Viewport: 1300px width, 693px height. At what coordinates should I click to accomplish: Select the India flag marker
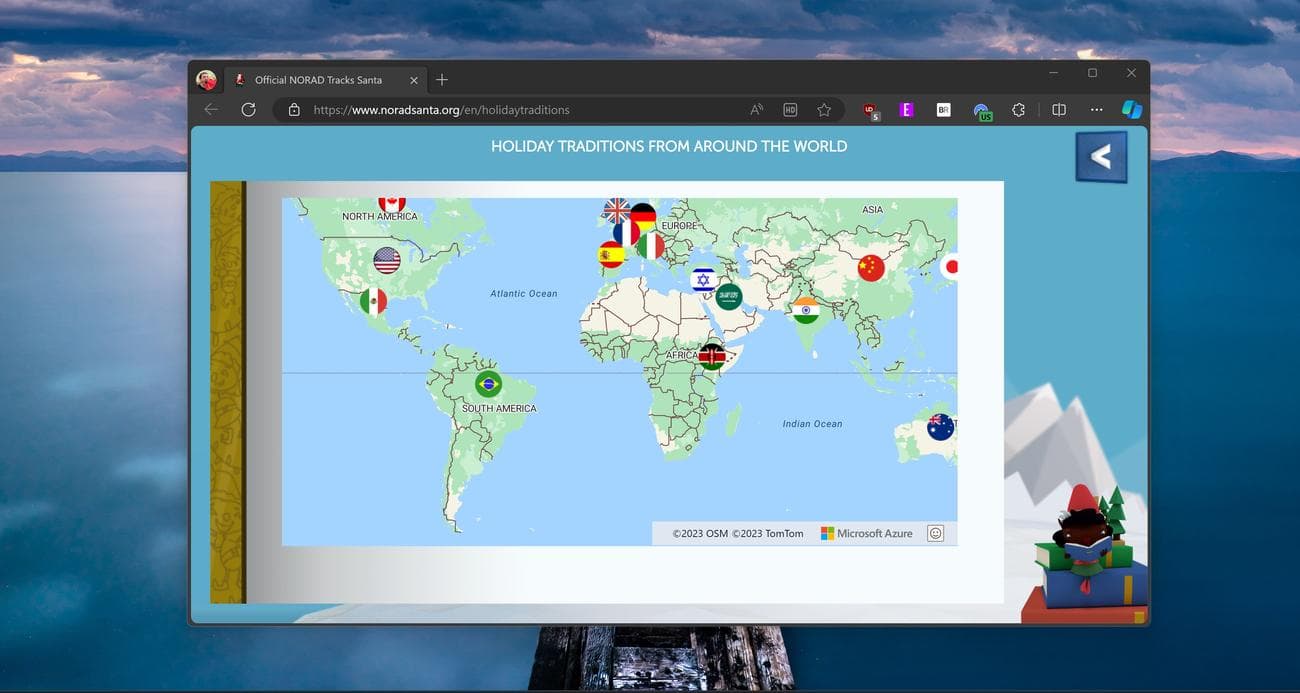tap(806, 310)
